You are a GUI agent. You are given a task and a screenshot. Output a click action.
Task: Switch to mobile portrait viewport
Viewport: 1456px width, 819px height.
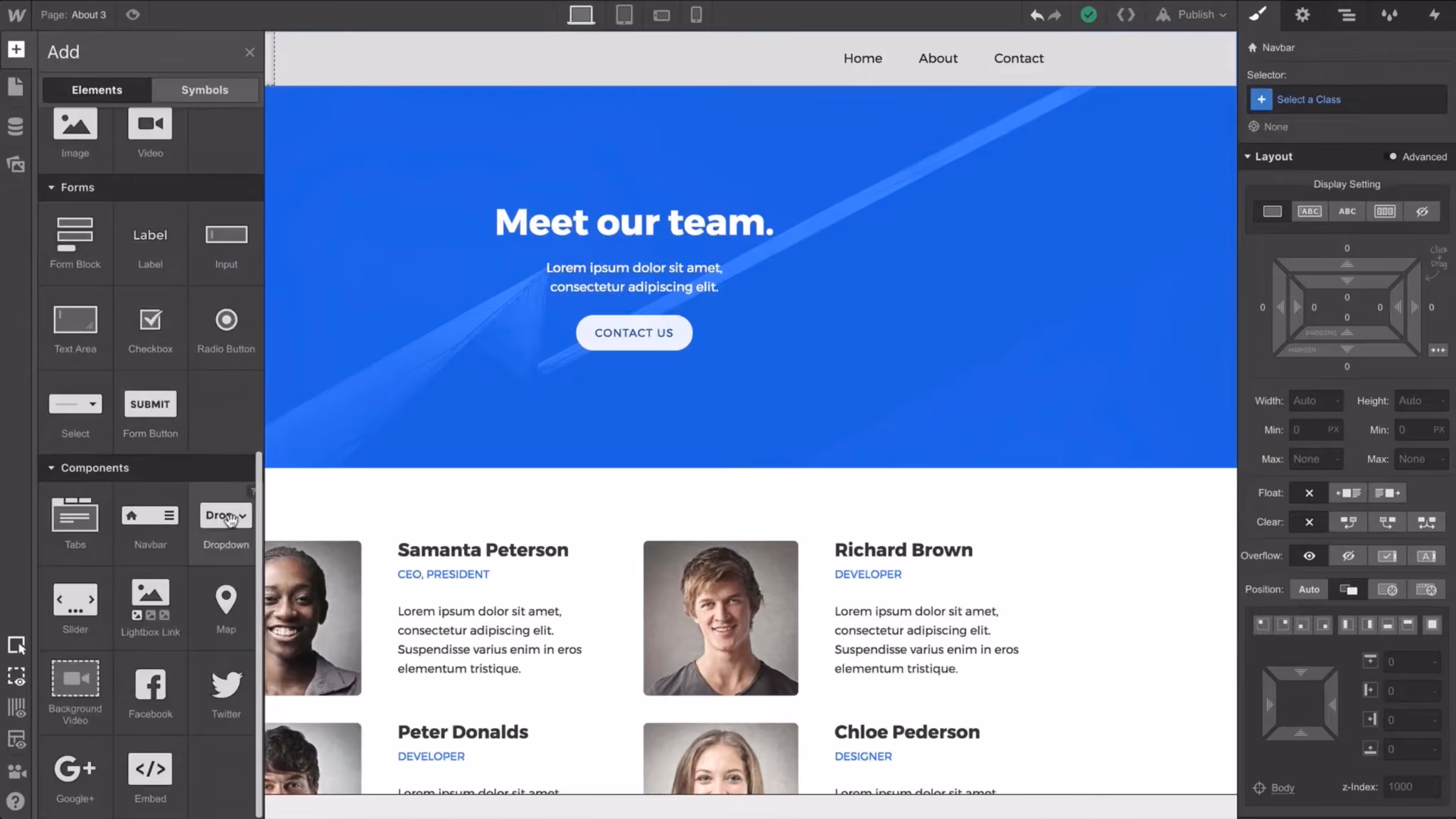click(x=697, y=14)
